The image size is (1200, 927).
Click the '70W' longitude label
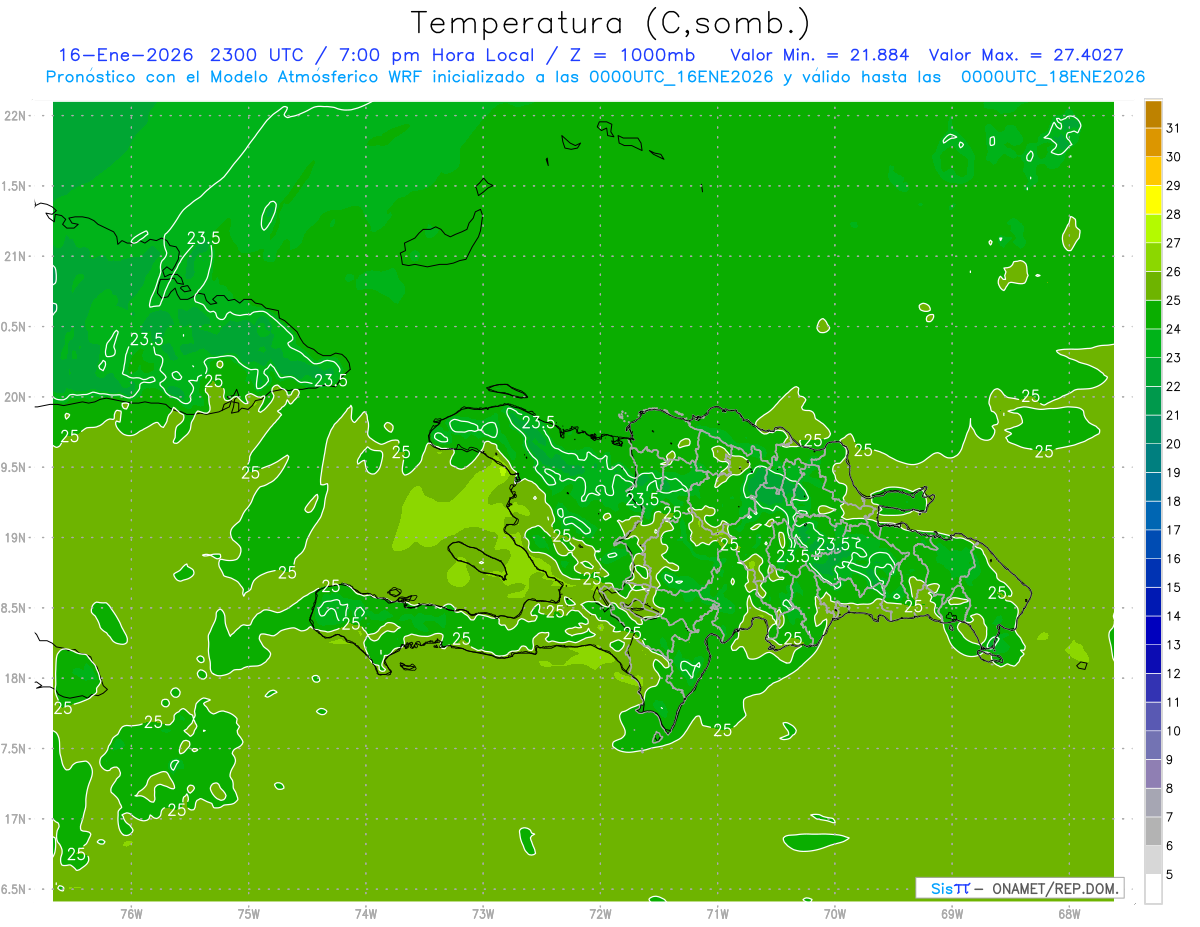[835, 913]
